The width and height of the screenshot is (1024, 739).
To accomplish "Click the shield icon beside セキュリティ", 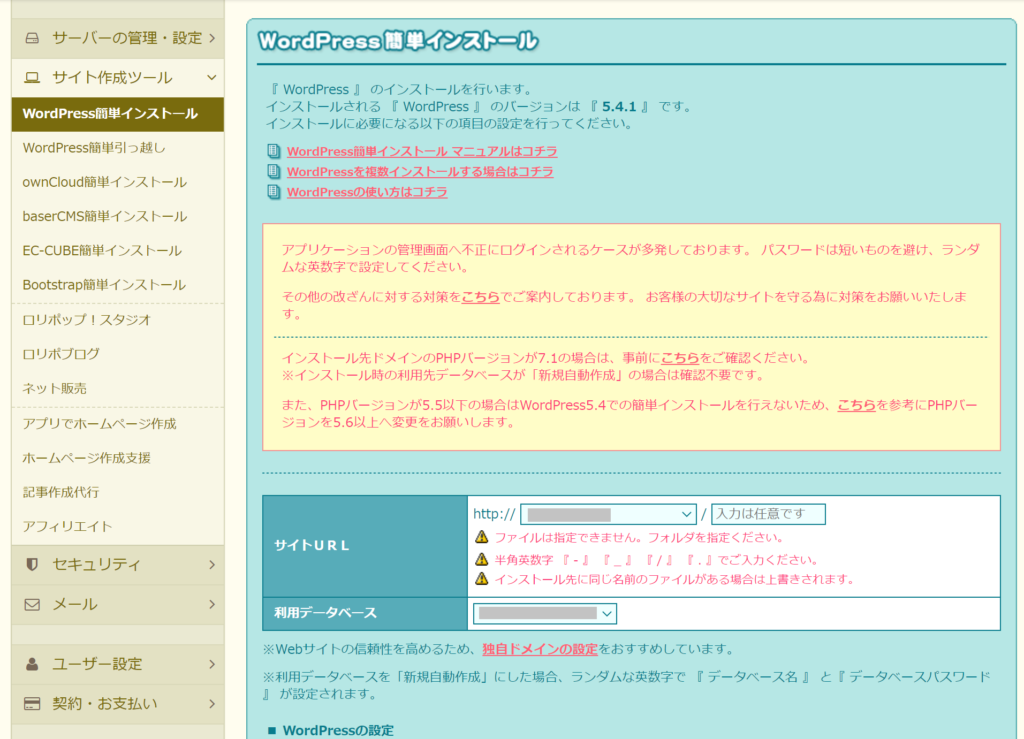I will click(32, 564).
